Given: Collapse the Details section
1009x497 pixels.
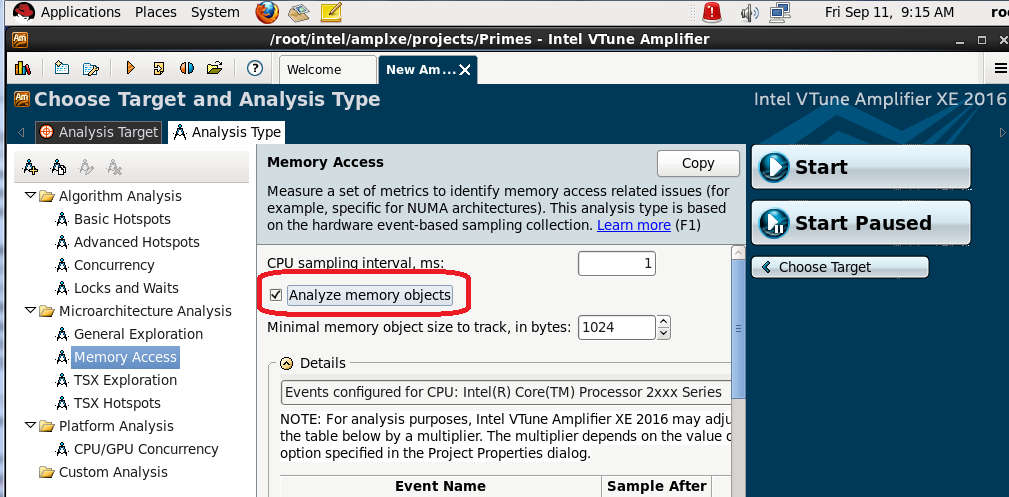Looking at the screenshot, I should (x=287, y=363).
